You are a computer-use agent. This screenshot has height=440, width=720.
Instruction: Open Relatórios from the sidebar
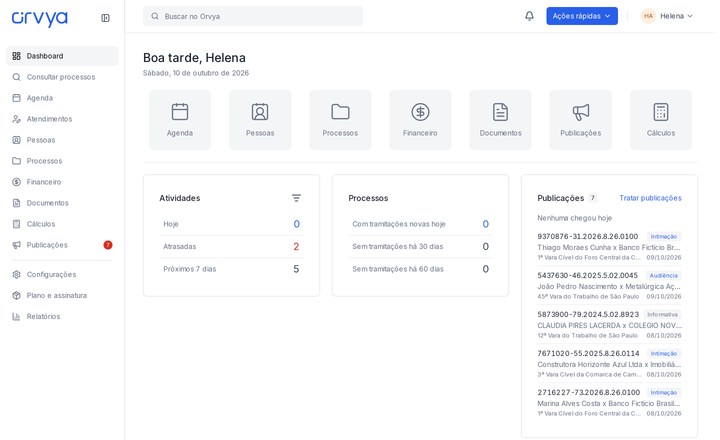coord(62,316)
